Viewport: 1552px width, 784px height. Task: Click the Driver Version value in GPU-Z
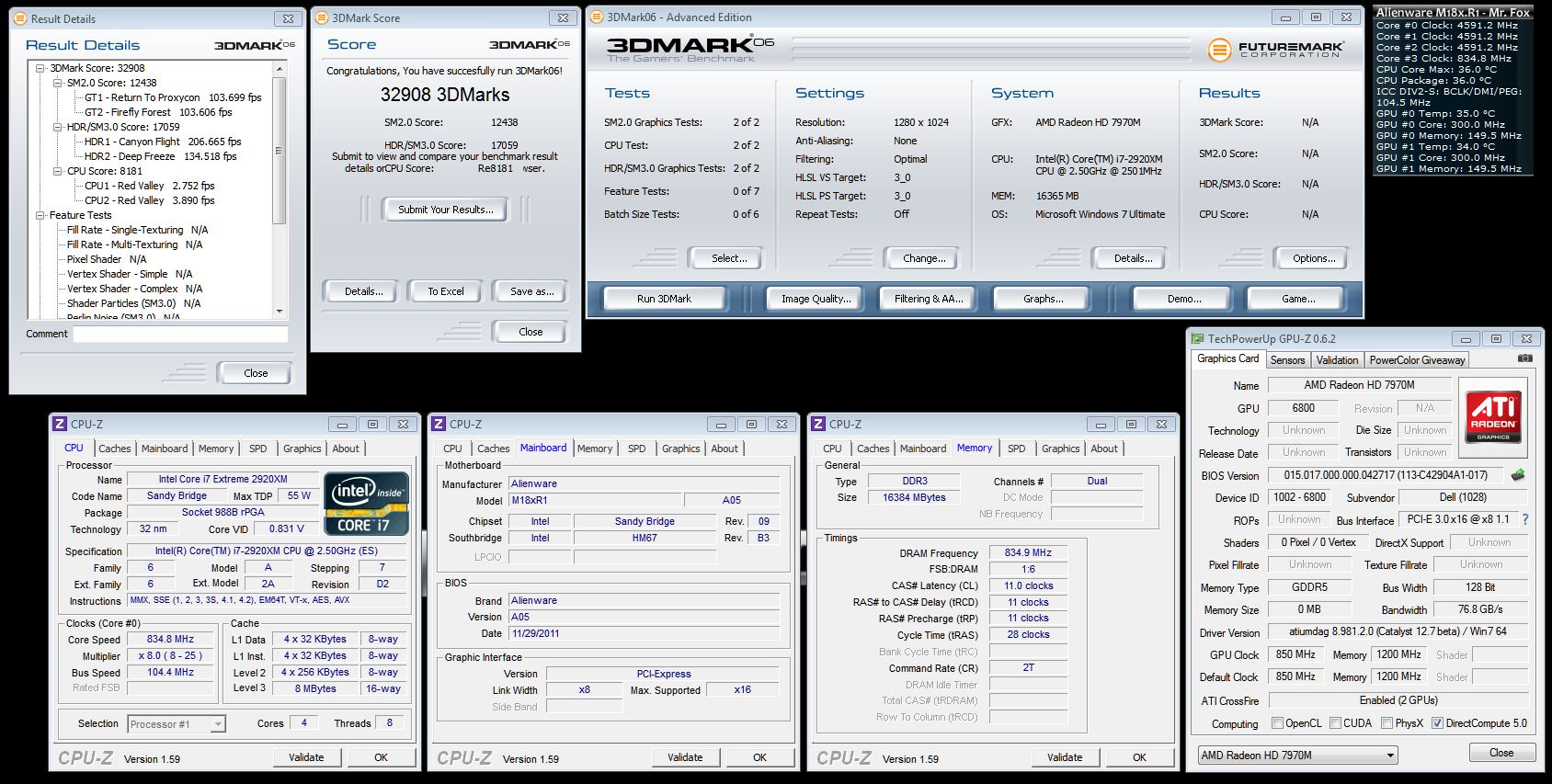(x=1398, y=631)
